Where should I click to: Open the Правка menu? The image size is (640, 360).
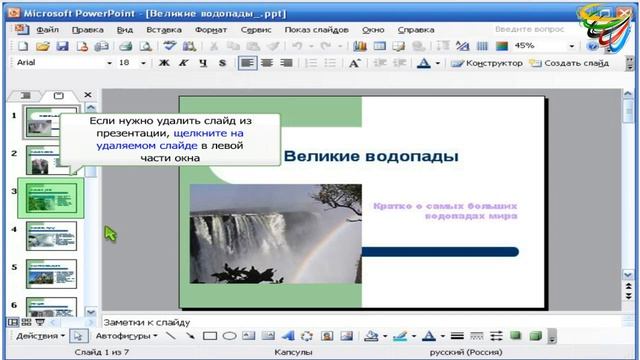[87, 30]
